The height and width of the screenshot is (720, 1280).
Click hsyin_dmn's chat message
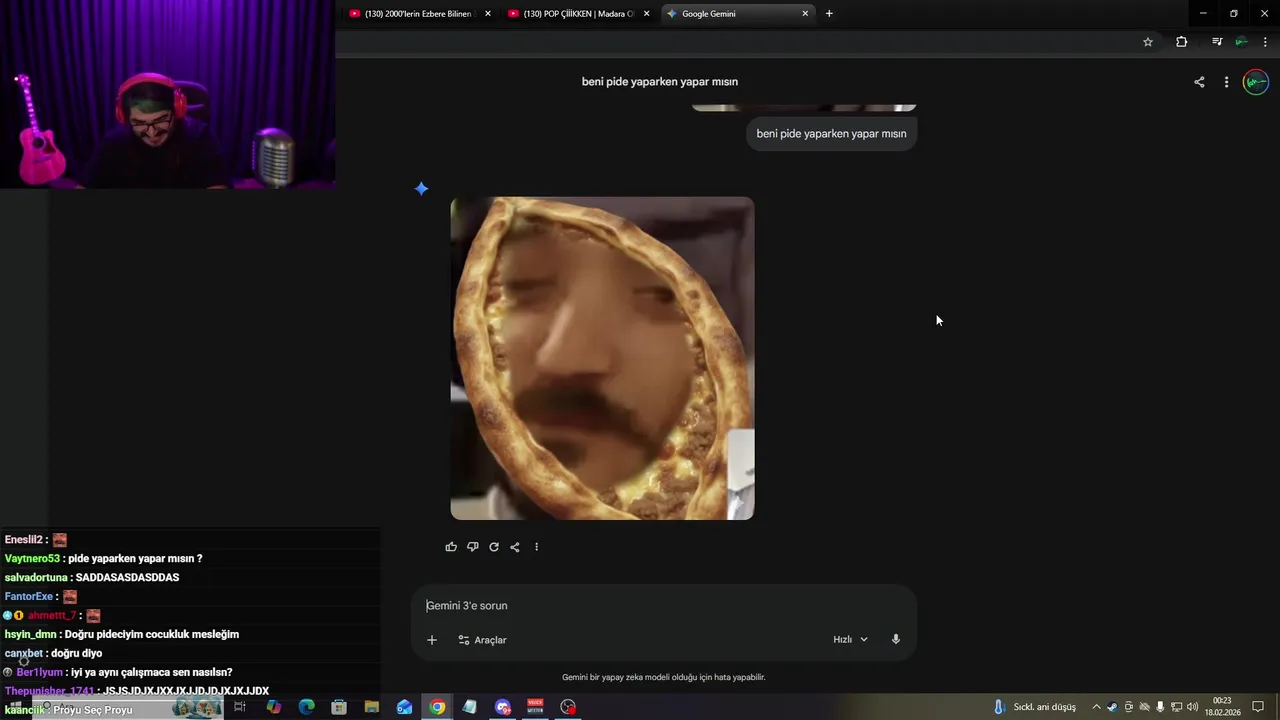coord(122,635)
